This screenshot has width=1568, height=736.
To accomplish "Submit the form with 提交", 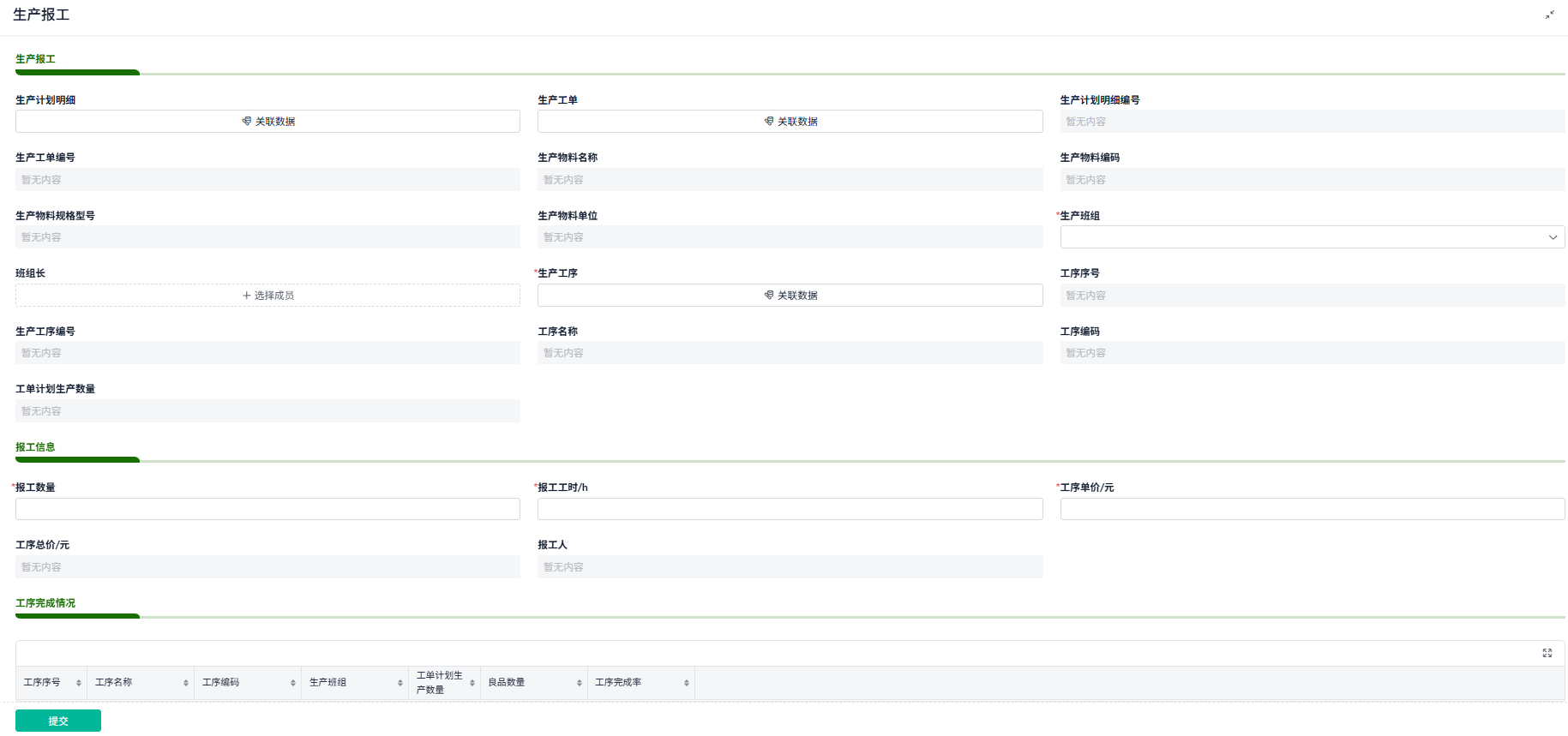I will pyautogui.click(x=58, y=721).
